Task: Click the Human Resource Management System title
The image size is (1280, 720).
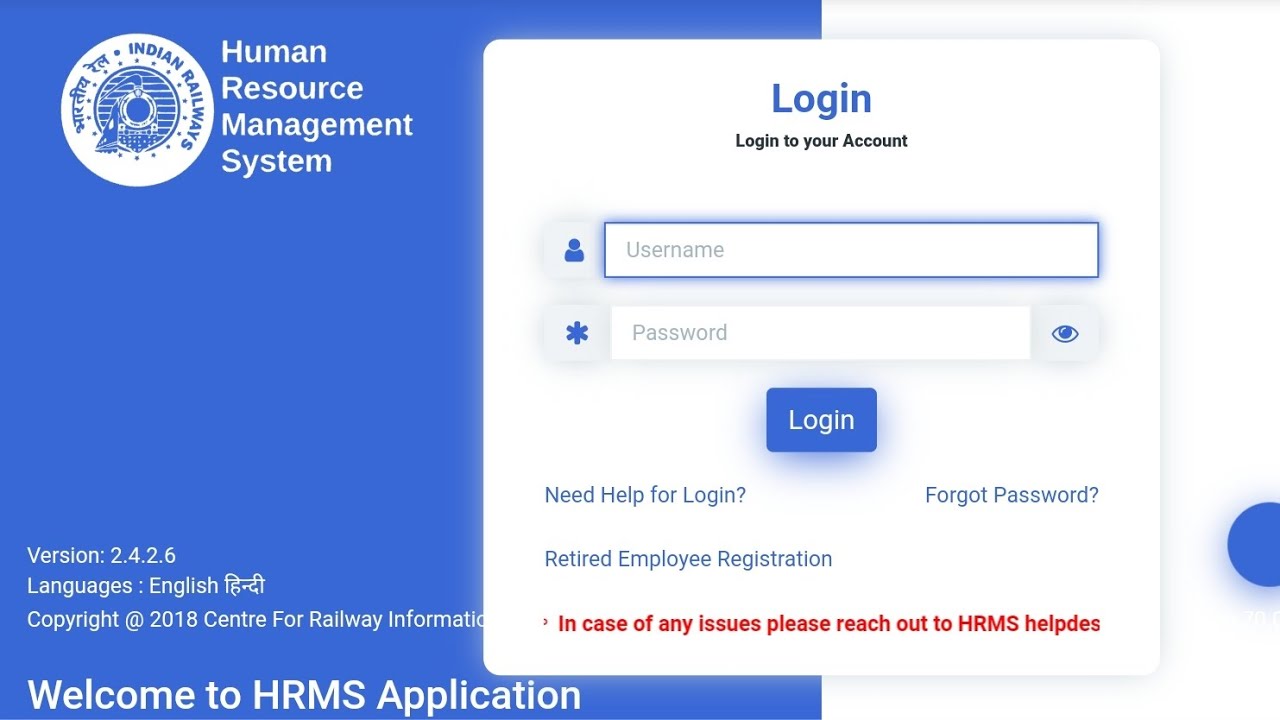Action: pos(316,106)
